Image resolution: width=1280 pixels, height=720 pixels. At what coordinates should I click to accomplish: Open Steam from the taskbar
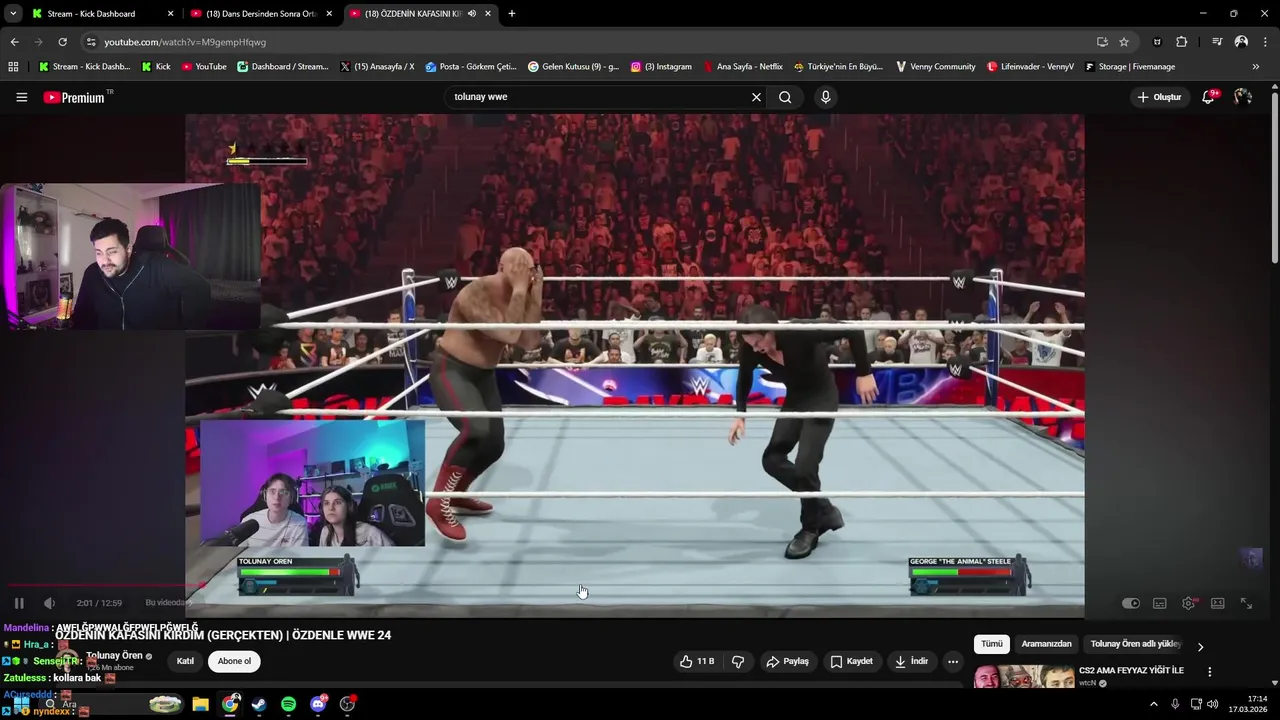coord(260,704)
